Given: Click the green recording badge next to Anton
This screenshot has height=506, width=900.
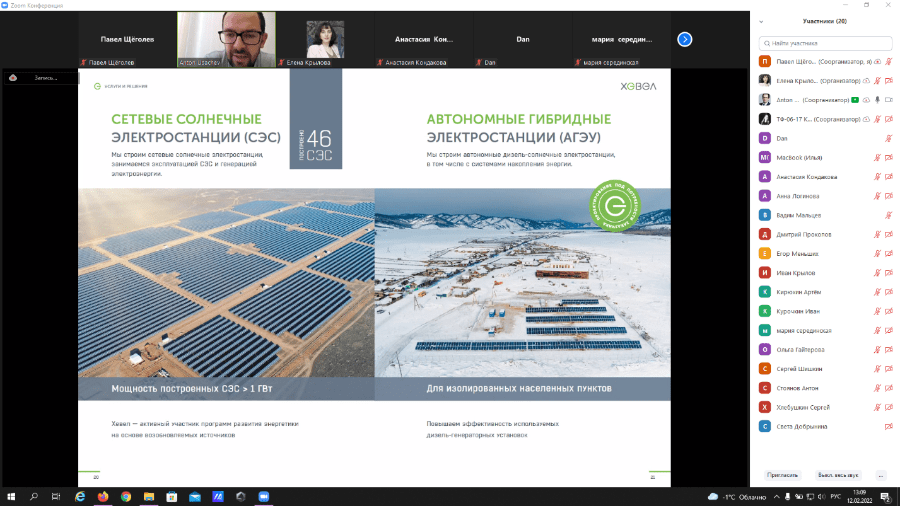Looking at the screenshot, I should coord(855,100).
